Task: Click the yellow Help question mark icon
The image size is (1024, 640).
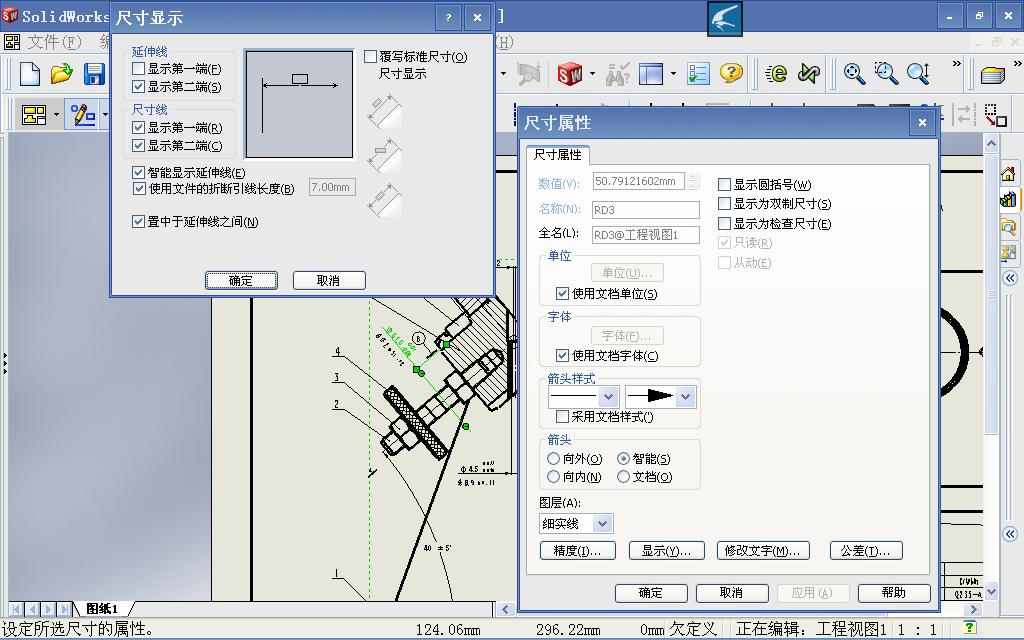Action: click(x=731, y=72)
